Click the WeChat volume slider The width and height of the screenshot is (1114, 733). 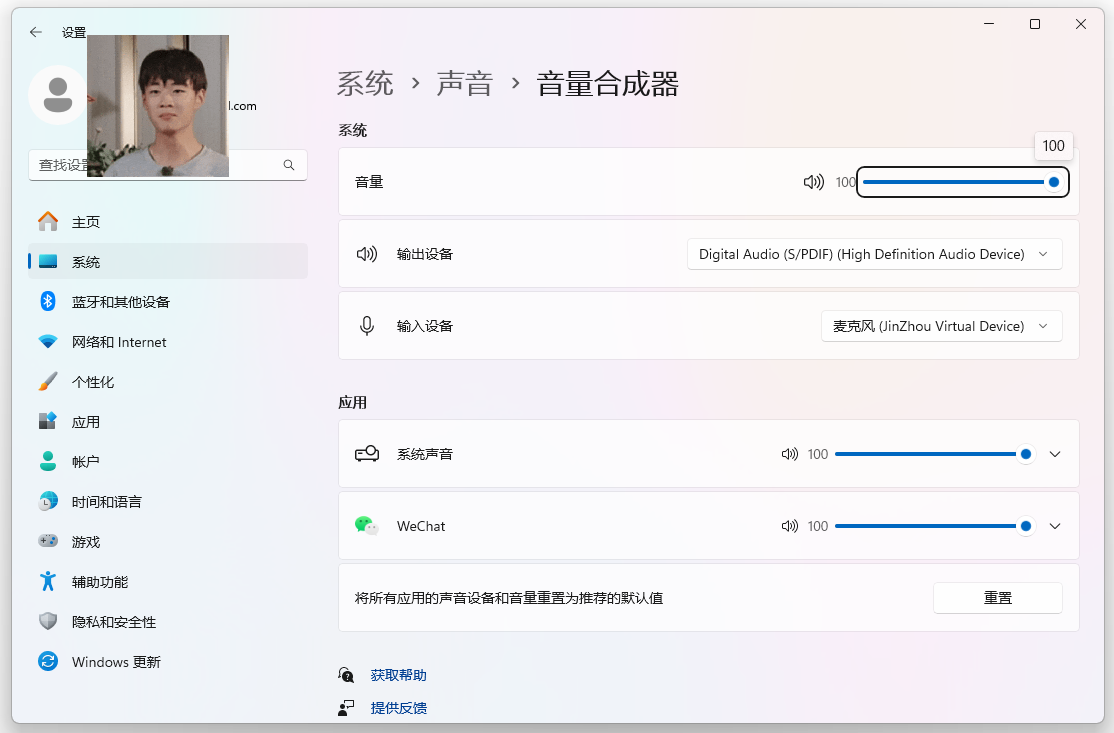pyautogui.click(x=934, y=526)
